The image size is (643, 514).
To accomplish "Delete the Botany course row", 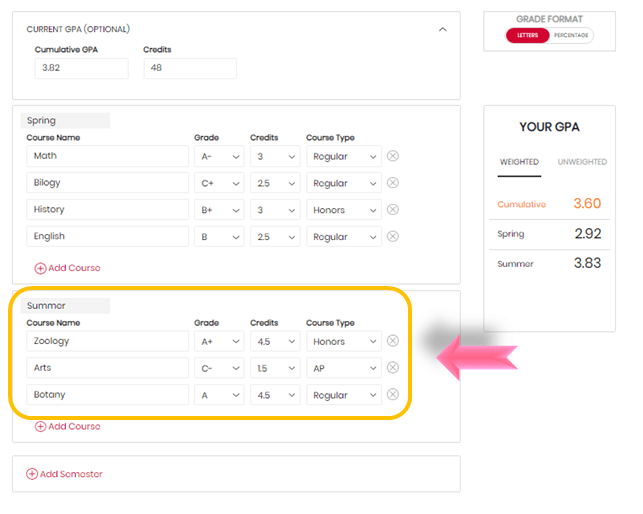I will [x=392, y=395].
